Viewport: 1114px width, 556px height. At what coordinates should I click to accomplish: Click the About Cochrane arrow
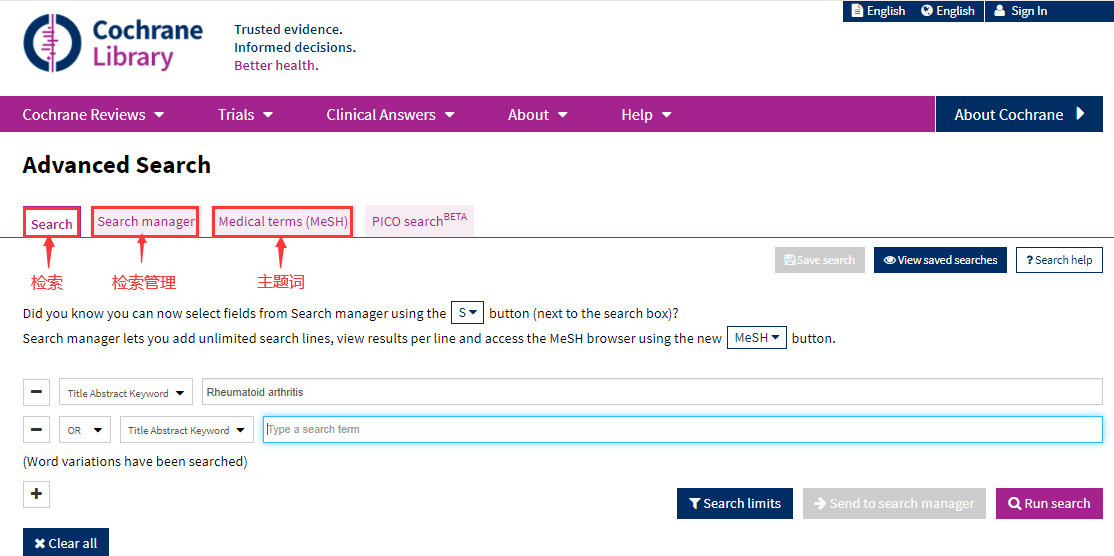click(1080, 114)
